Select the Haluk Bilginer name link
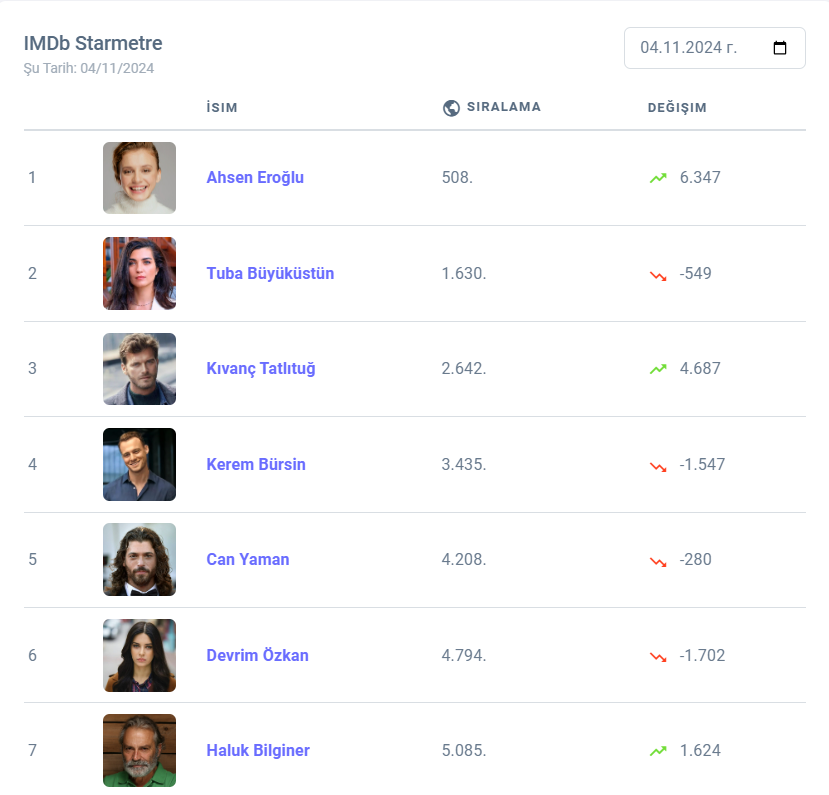829x795 pixels. point(258,751)
